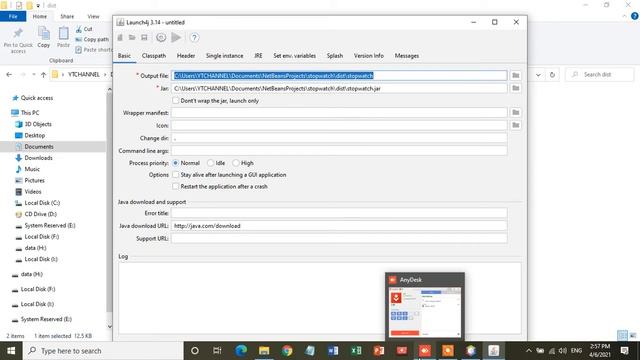
Task: Open Explorer File menu
Action: [13, 16]
